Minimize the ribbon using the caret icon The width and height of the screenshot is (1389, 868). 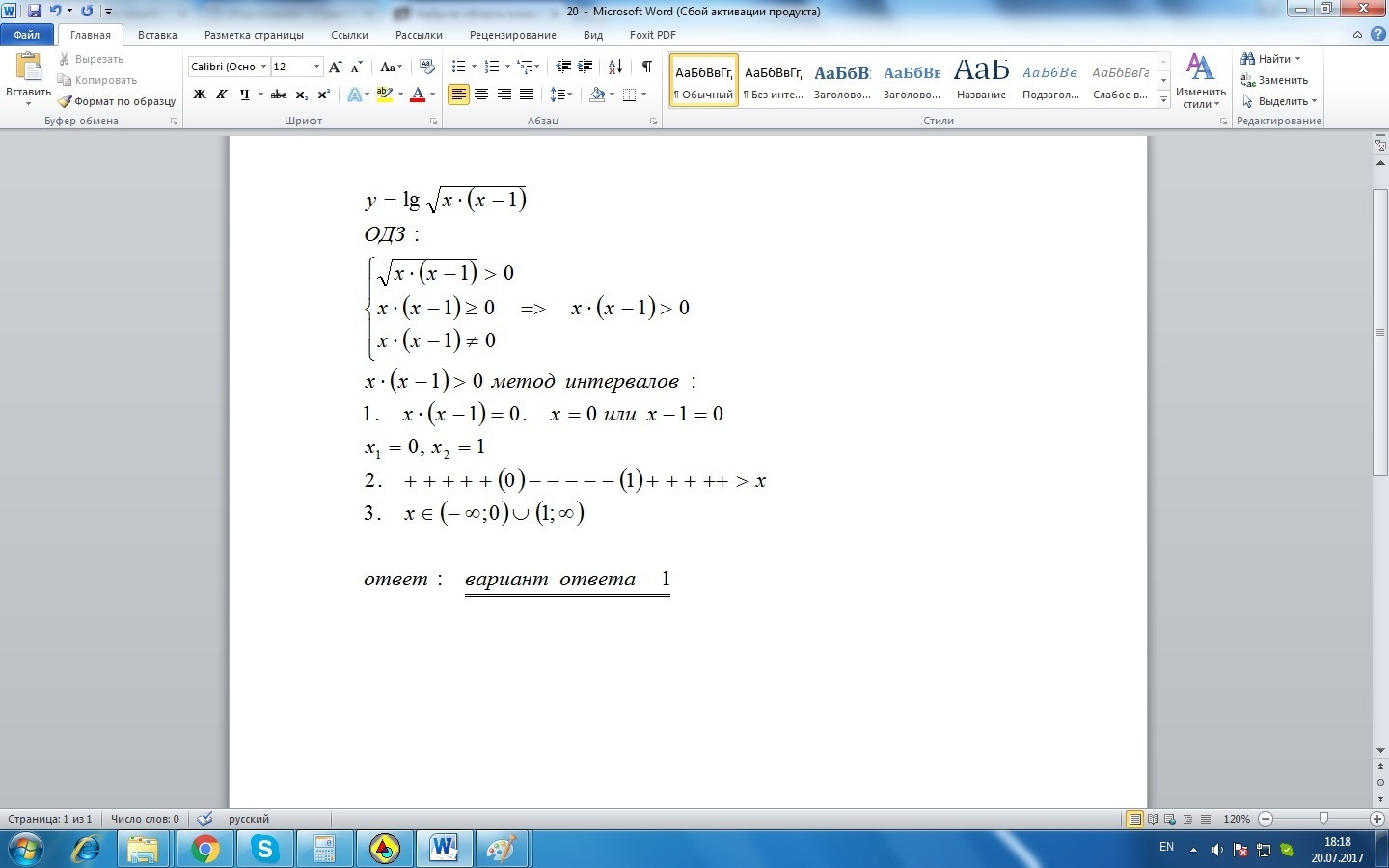coord(1358,35)
